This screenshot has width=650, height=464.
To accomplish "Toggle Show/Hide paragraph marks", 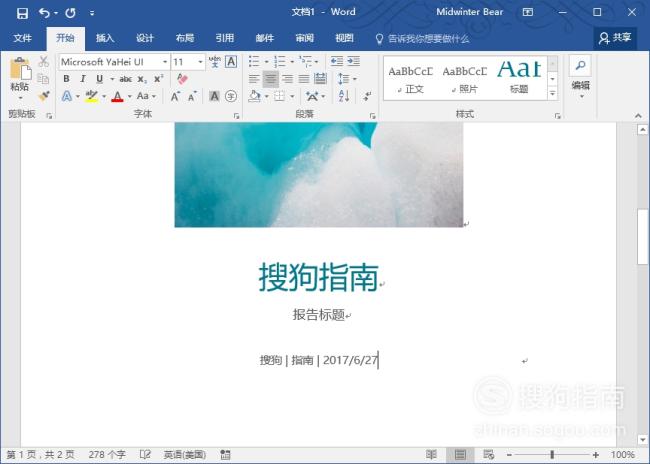I will (x=367, y=96).
